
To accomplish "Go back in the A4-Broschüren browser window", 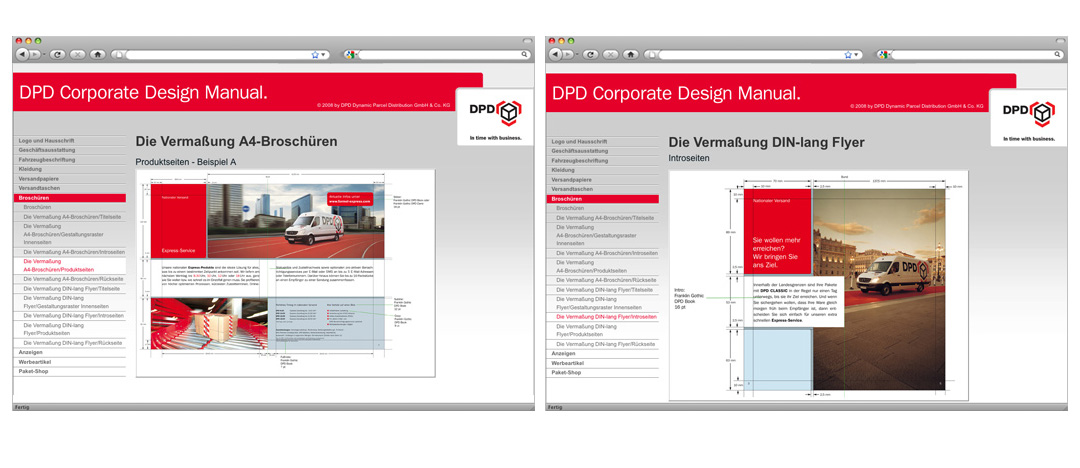I will pyautogui.click(x=22, y=54).
